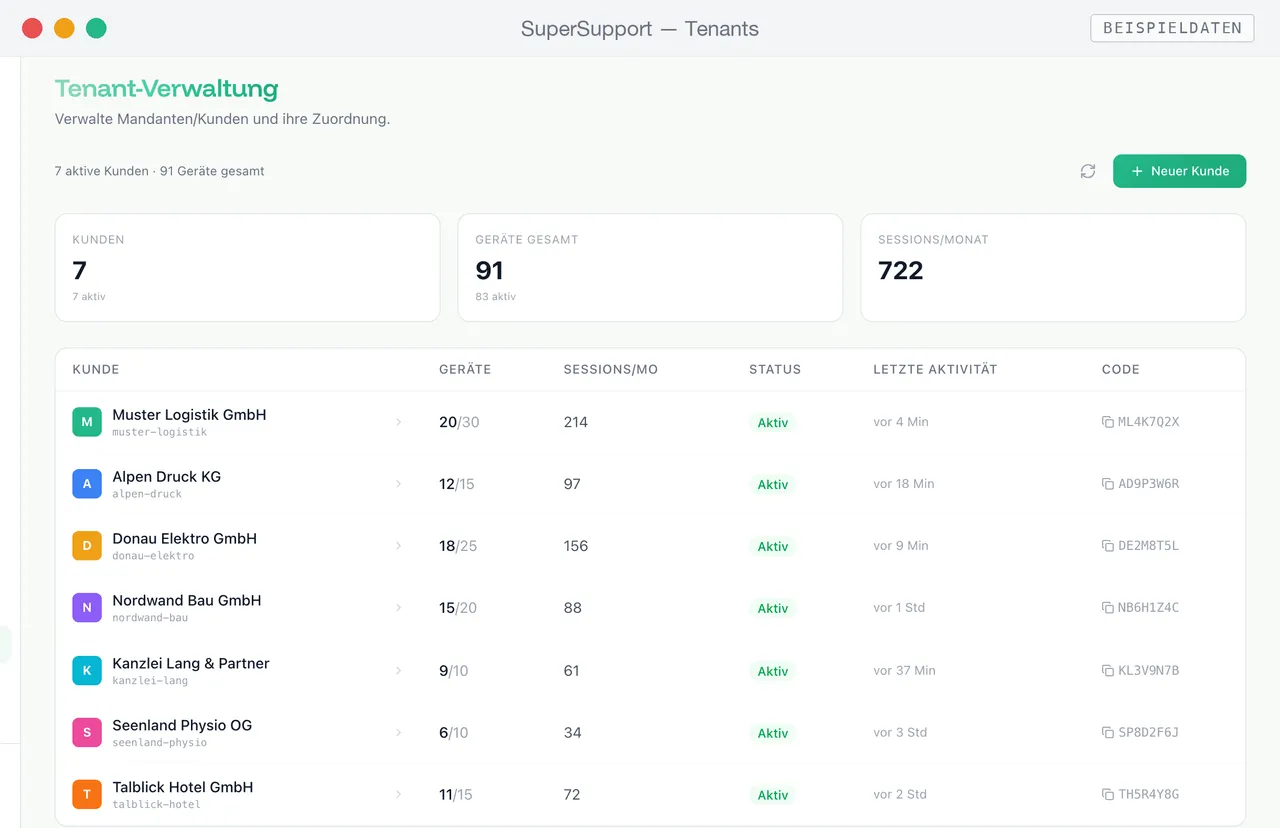Select the Kanzlei Lang & Partner name
The image size is (1280, 828).
191,663
